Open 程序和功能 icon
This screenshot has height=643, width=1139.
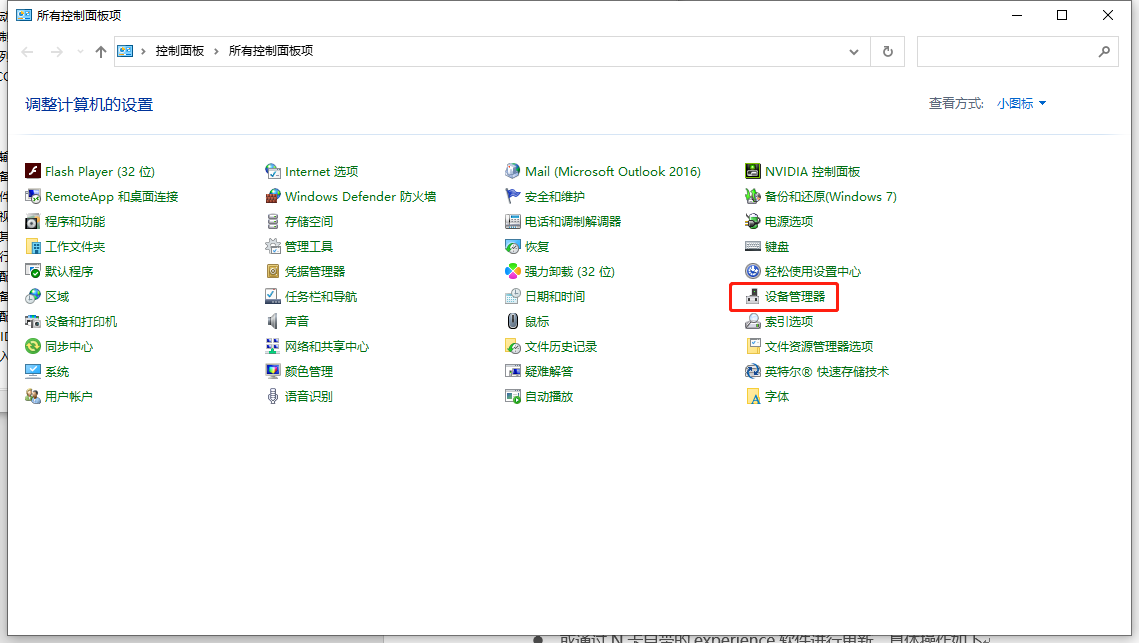[33, 222]
